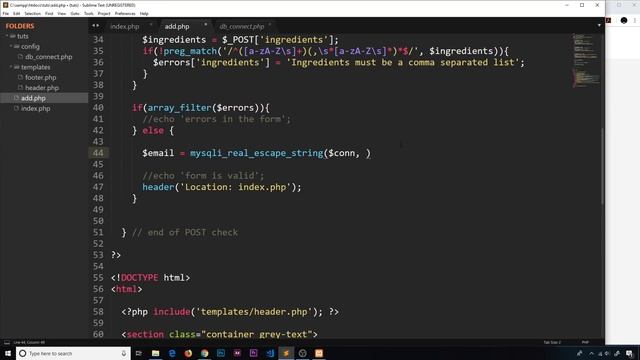Open footer.php in the sidebar
Image resolution: width=640 pixels, height=360 pixels.
pos(40,77)
